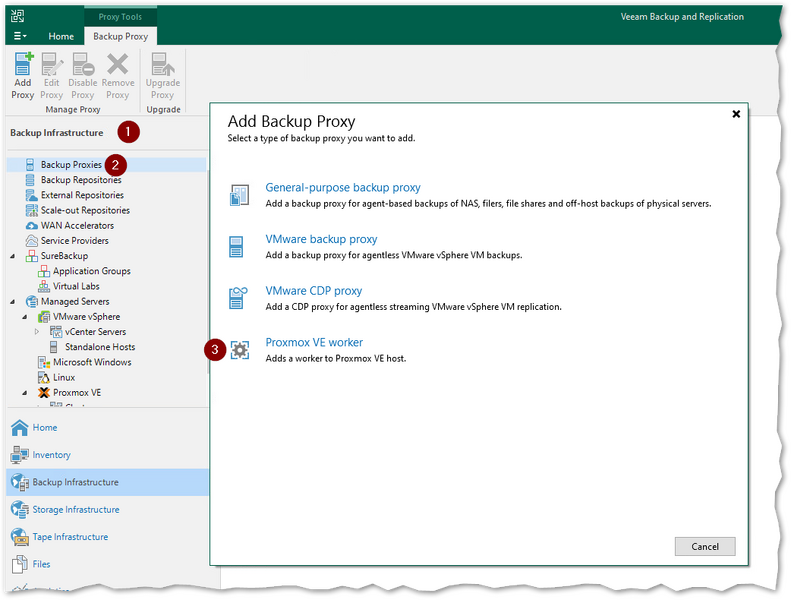Image resolution: width=791 pixels, height=600 pixels.
Task: Click the General-purpose backup proxy icon
Action: point(239,194)
